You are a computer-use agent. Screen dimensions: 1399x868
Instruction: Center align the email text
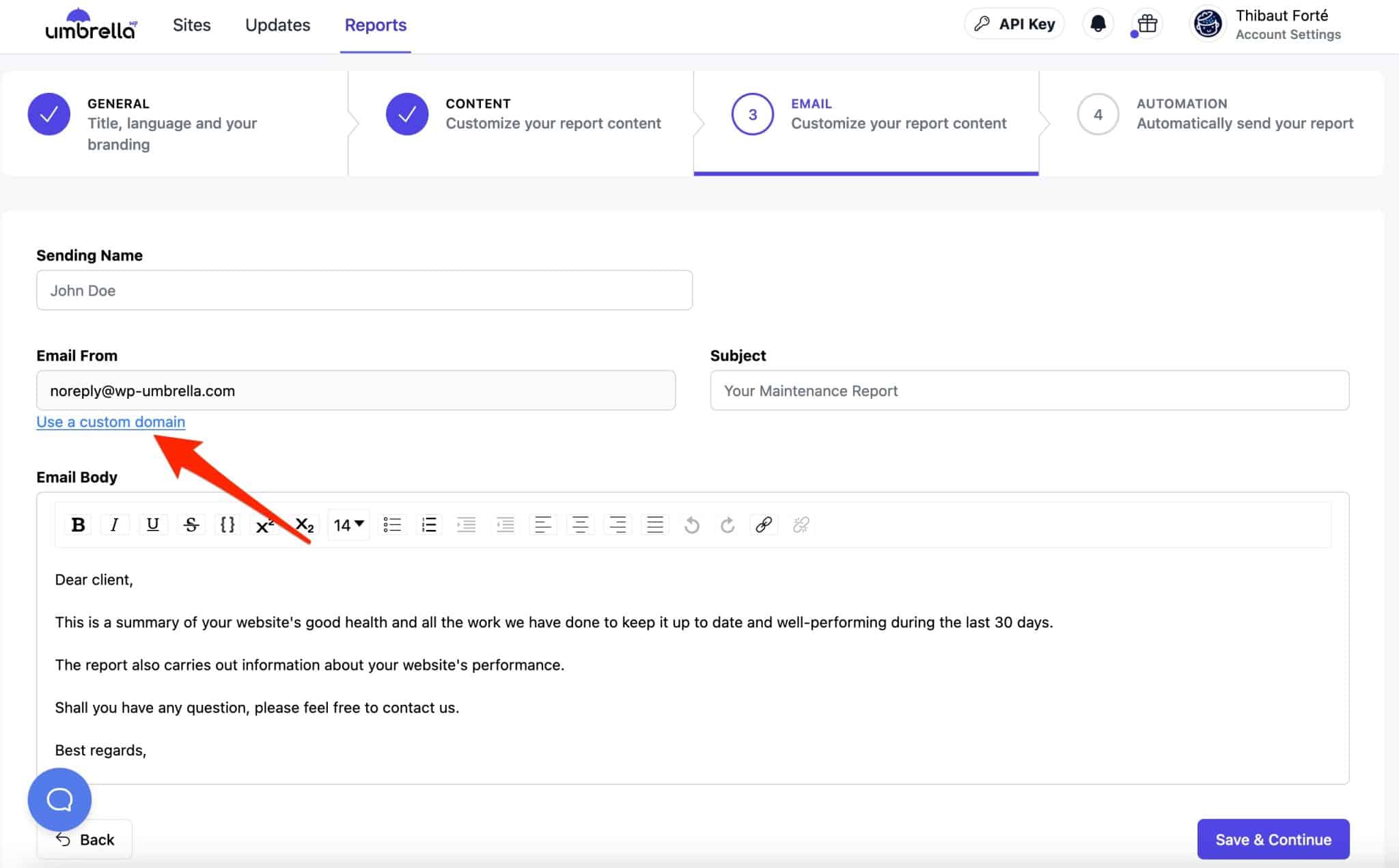coord(581,524)
